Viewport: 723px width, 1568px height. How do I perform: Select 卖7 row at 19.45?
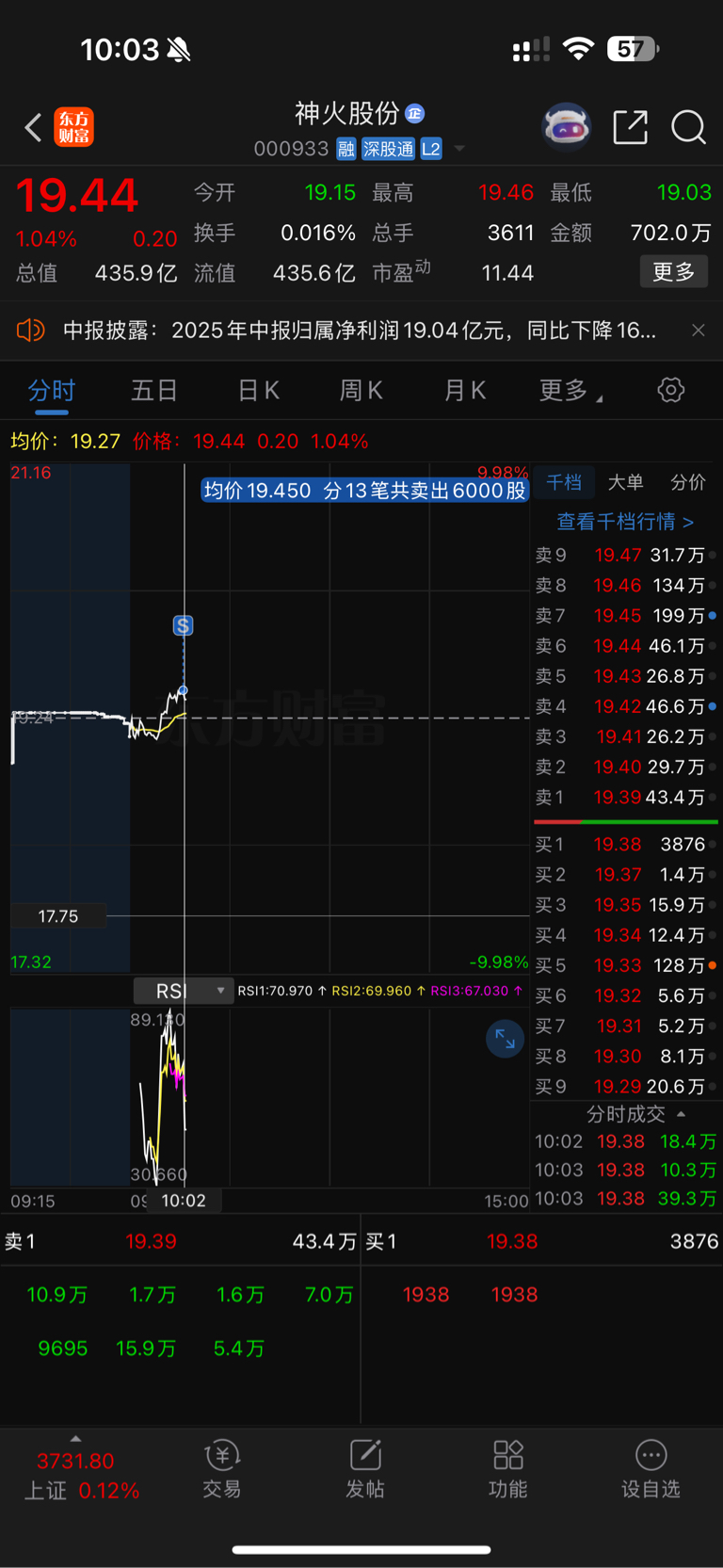click(626, 615)
